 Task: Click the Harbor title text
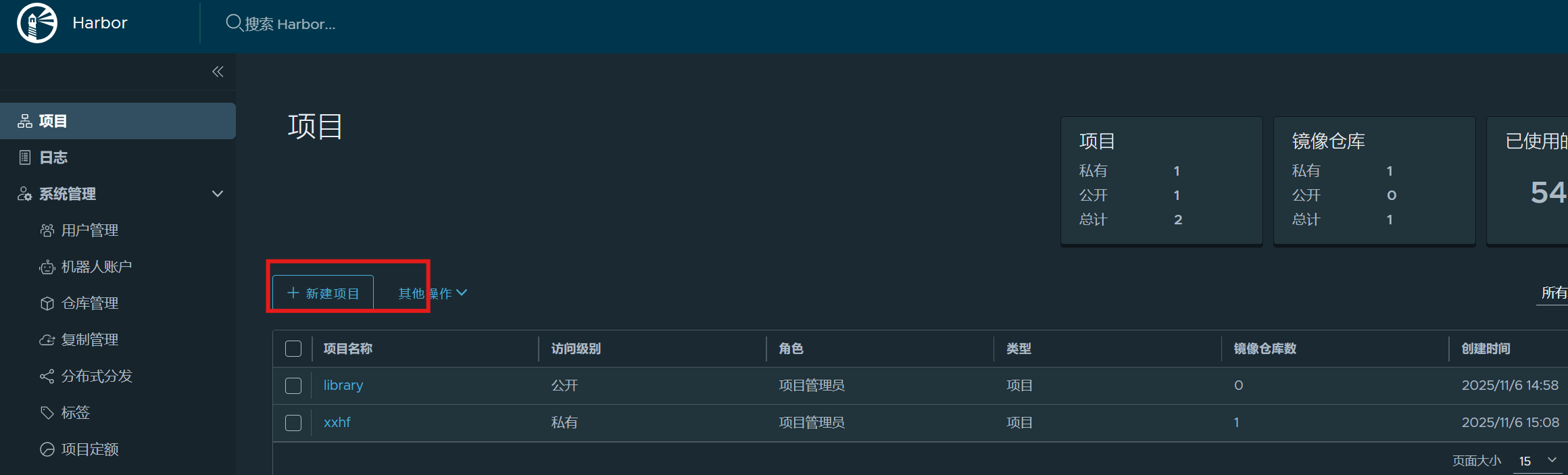coord(100,23)
